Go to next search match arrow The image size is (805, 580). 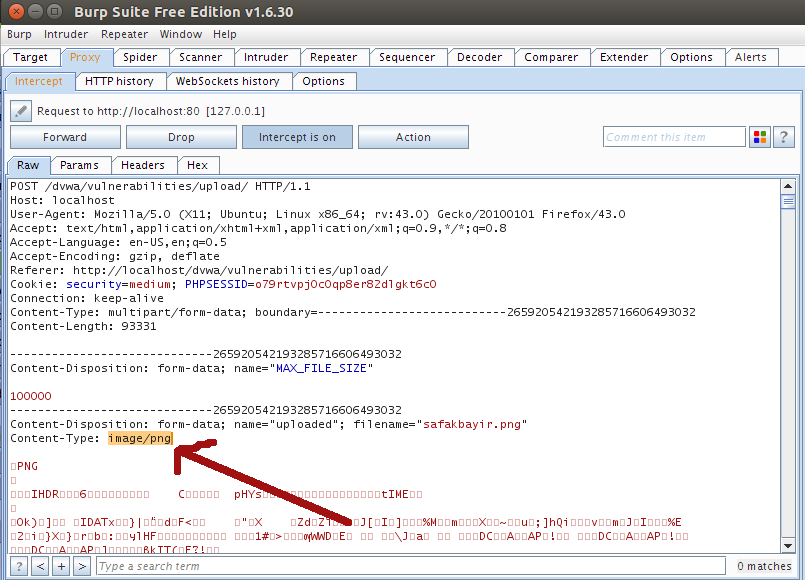pos(82,566)
